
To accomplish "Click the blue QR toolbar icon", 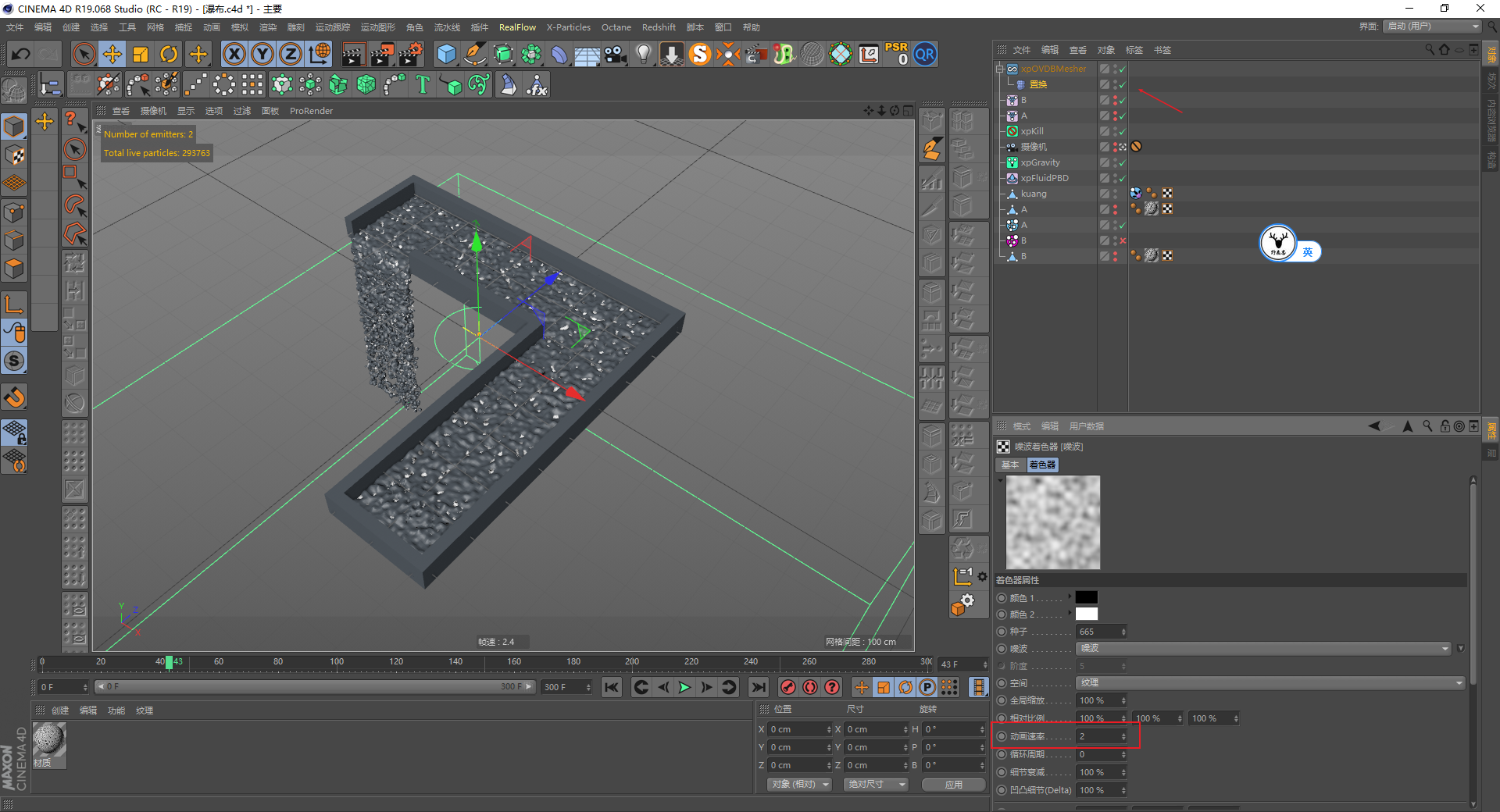I will [925, 54].
